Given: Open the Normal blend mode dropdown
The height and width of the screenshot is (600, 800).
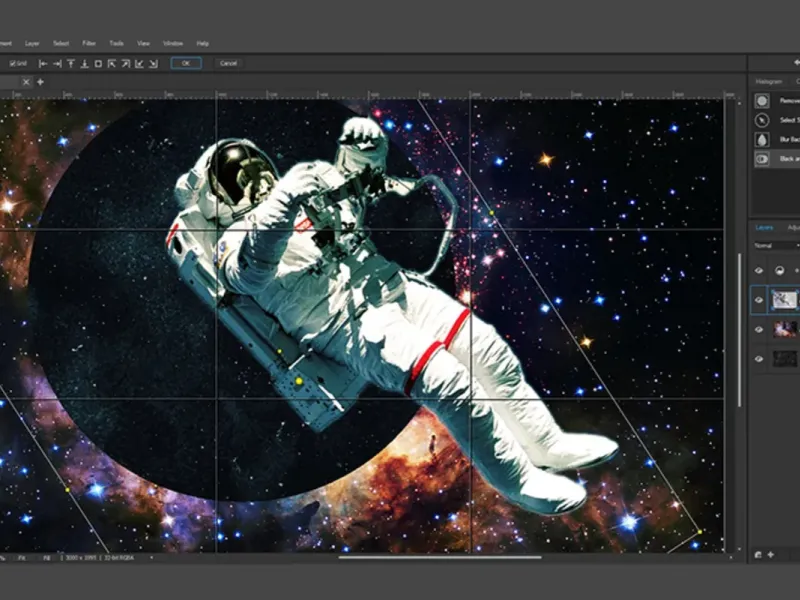Looking at the screenshot, I should pos(775,245).
